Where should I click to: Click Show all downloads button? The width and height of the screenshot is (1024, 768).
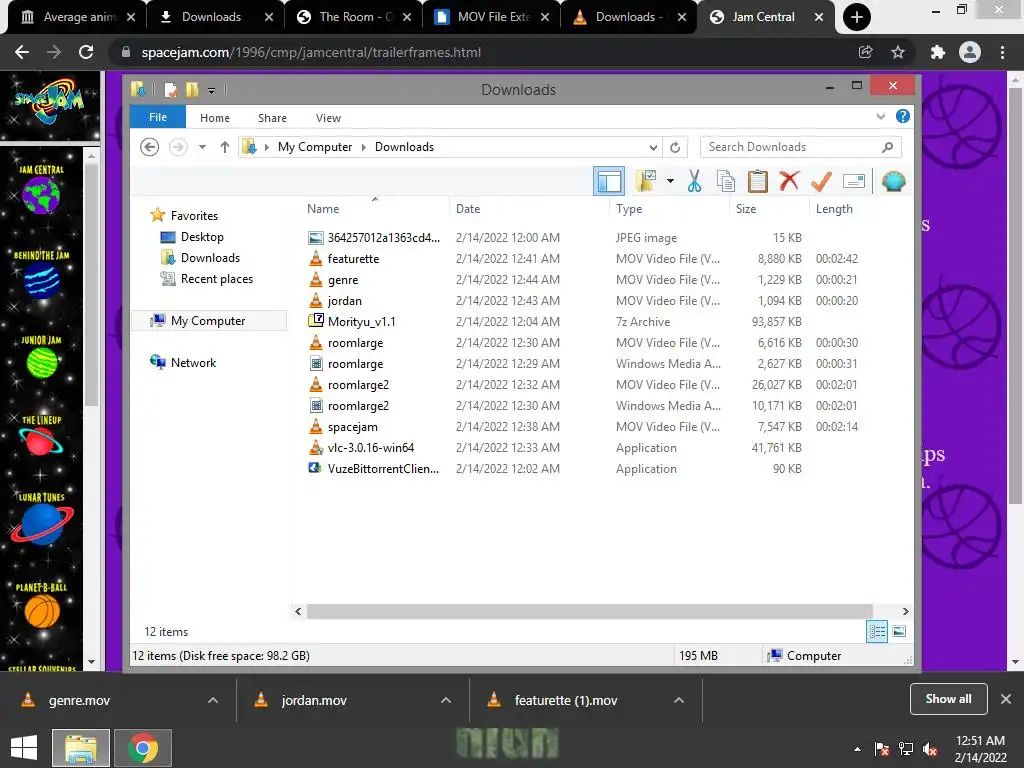coord(948,699)
